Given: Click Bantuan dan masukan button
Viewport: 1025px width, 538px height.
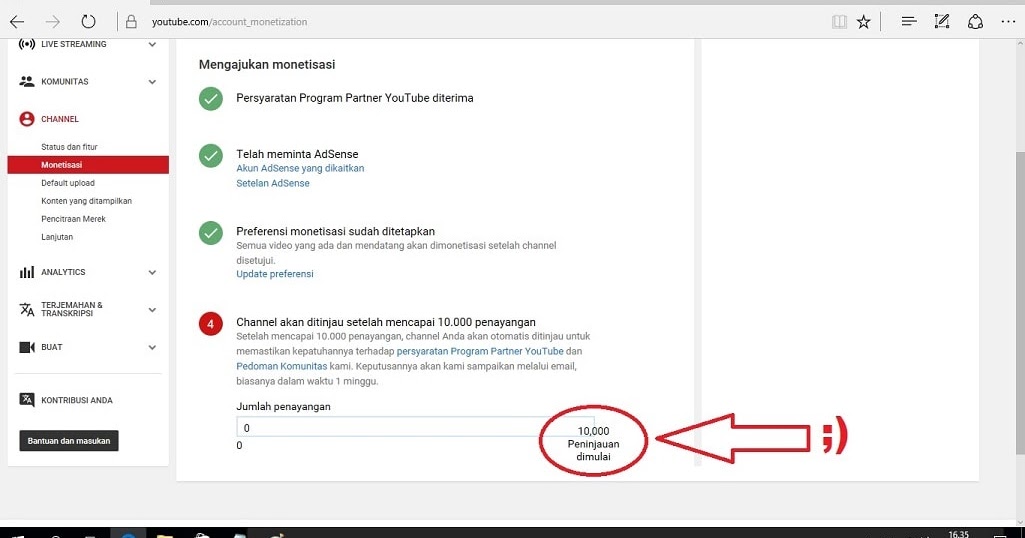Looking at the screenshot, I should (x=69, y=441).
